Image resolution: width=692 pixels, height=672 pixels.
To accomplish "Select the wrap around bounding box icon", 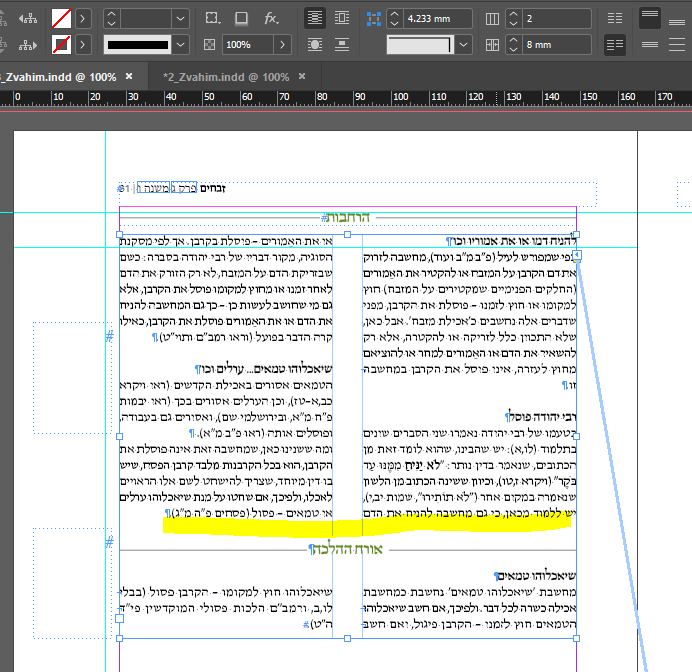I will (343, 18).
